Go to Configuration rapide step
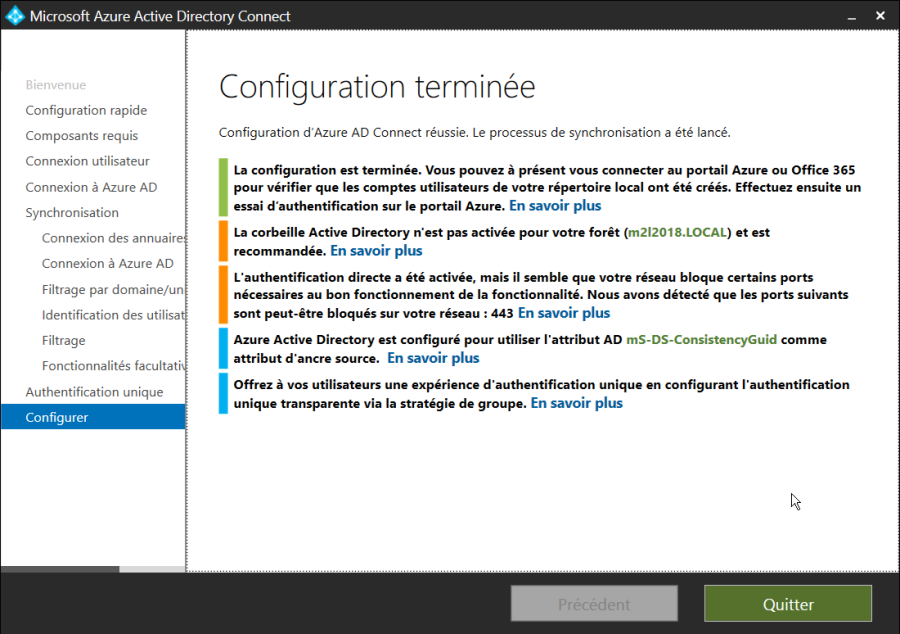The height and width of the screenshot is (634, 900). pyautogui.click(x=86, y=110)
